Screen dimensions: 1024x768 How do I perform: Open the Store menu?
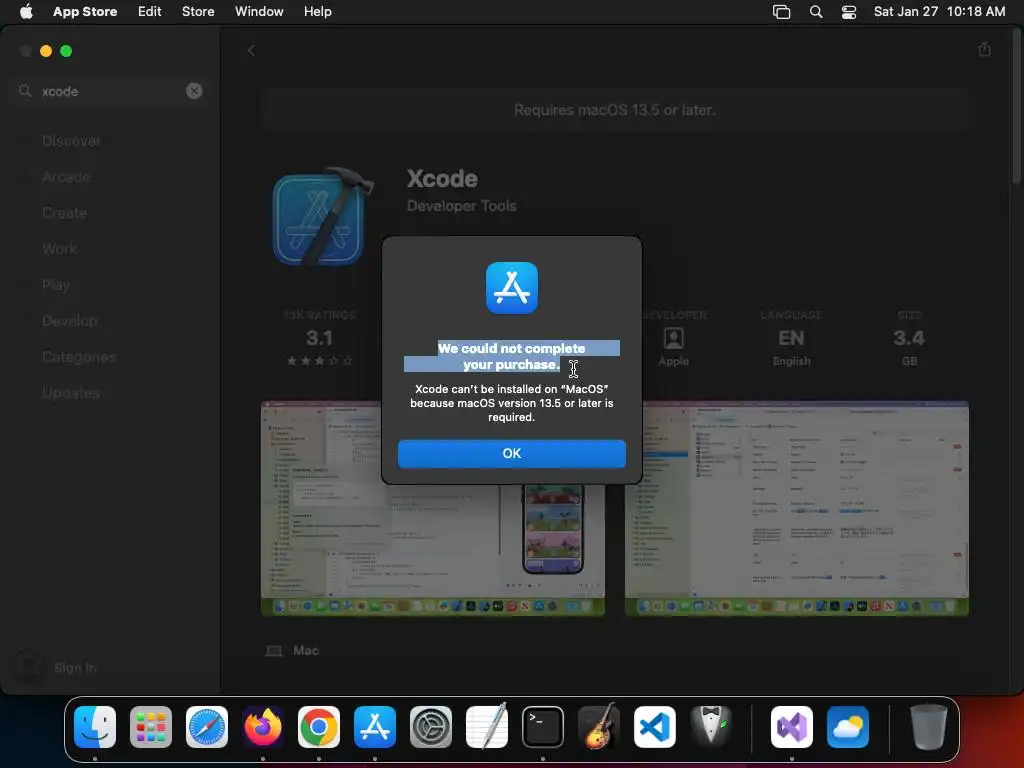[x=198, y=11]
